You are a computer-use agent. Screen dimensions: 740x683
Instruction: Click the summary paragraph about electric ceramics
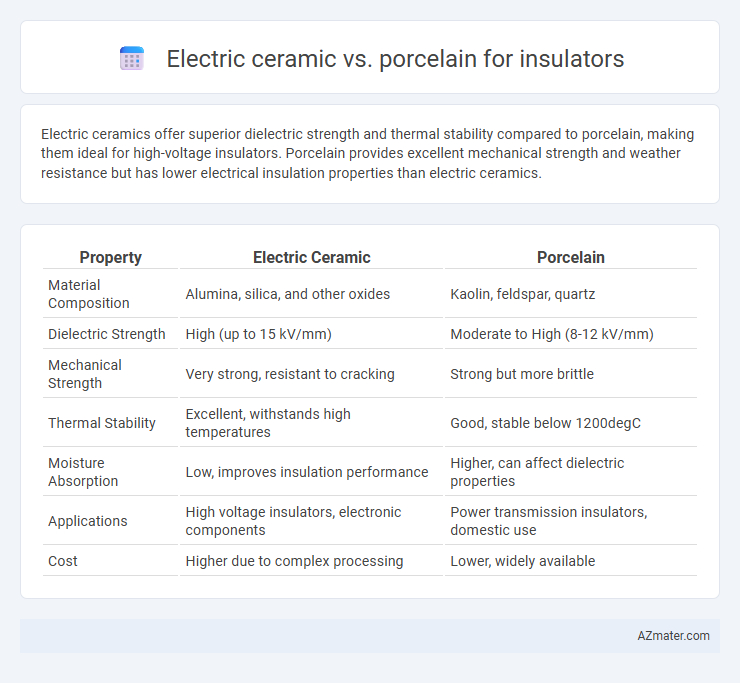click(x=367, y=153)
